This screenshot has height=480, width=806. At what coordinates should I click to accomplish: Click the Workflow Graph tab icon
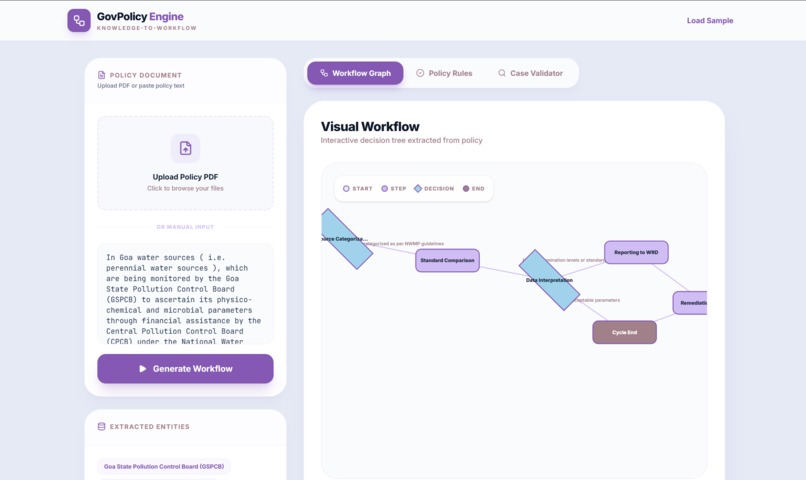click(324, 73)
